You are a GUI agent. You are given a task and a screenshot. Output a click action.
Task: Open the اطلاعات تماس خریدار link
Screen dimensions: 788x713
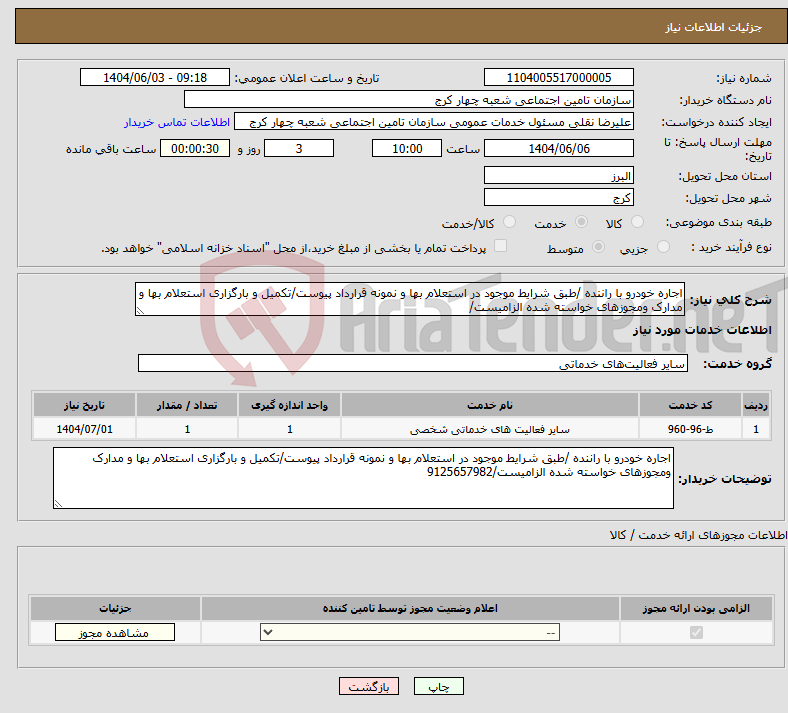click(x=177, y=122)
